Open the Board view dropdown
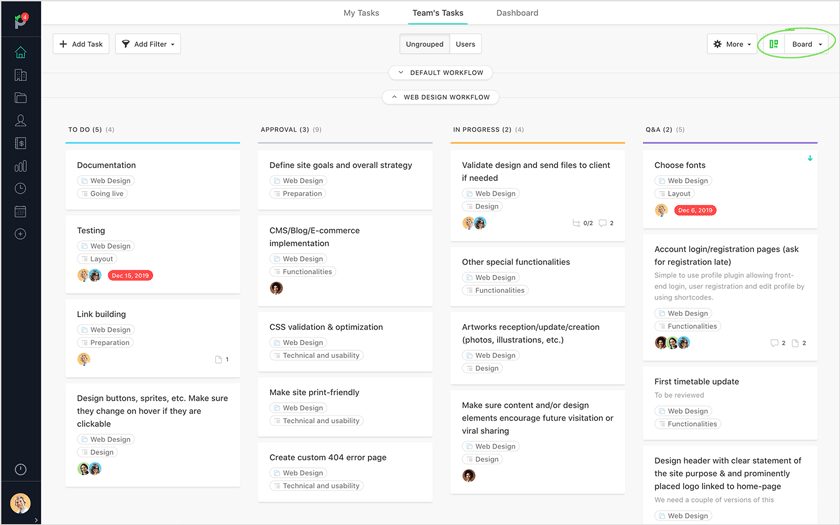Image resolution: width=840 pixels, height=525 pixels. point(807,44)
